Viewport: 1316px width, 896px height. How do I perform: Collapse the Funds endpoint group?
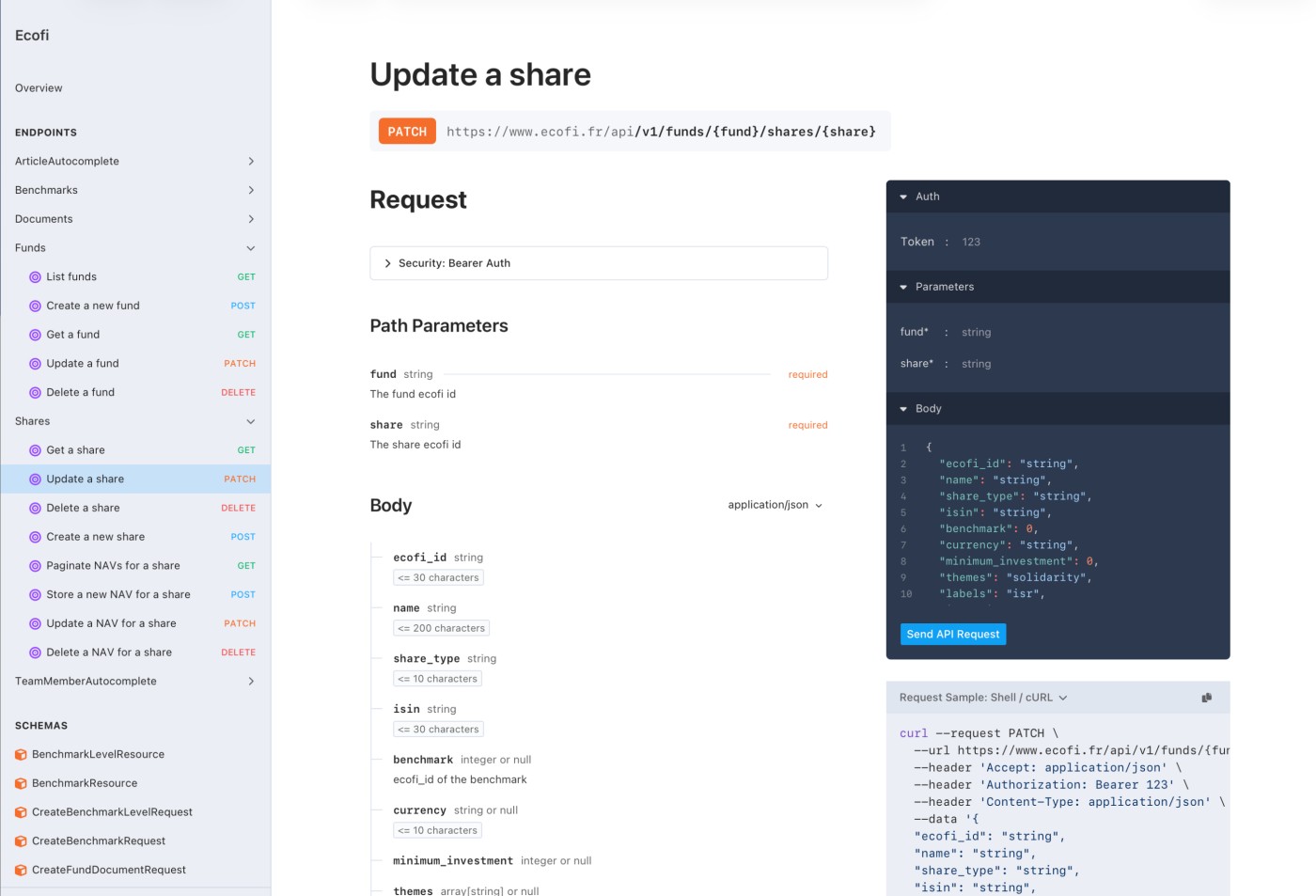pos(134,248)
